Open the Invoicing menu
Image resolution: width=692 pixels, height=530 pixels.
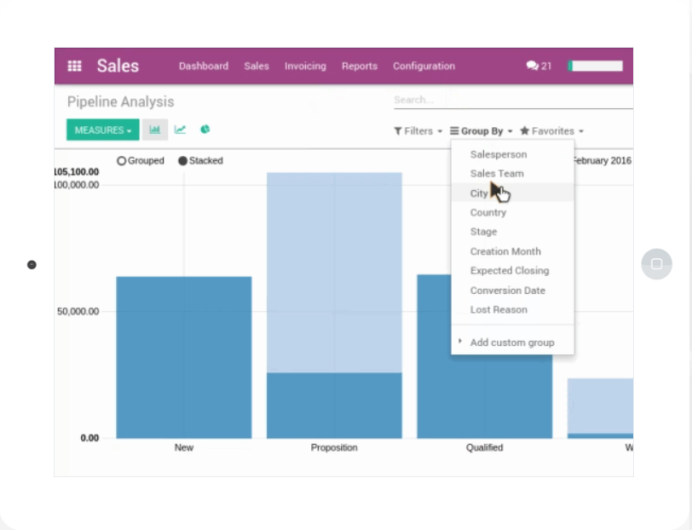click(x=305, y=66)
